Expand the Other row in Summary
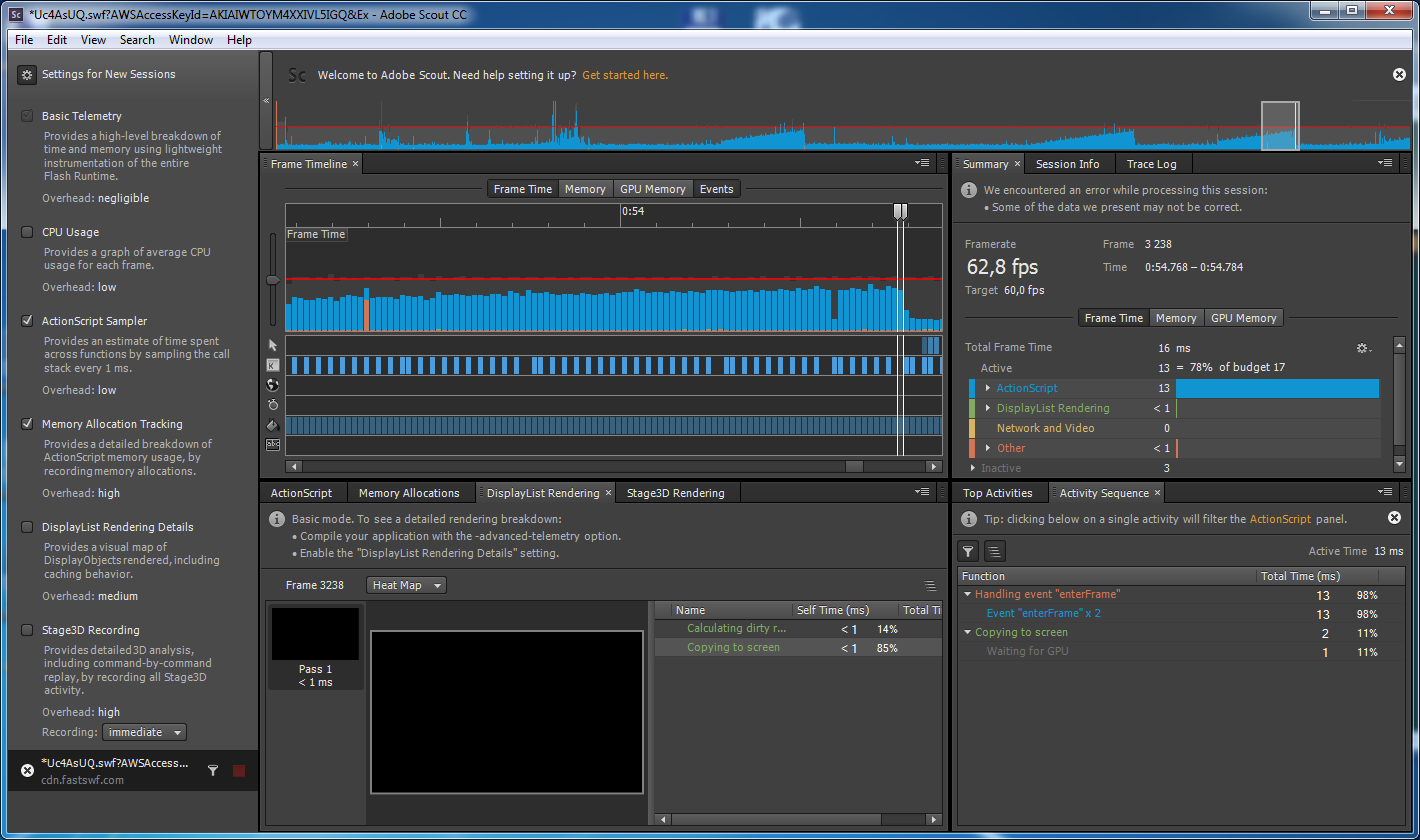Viewport: 1420px width, 840px height. pos(988,448)
